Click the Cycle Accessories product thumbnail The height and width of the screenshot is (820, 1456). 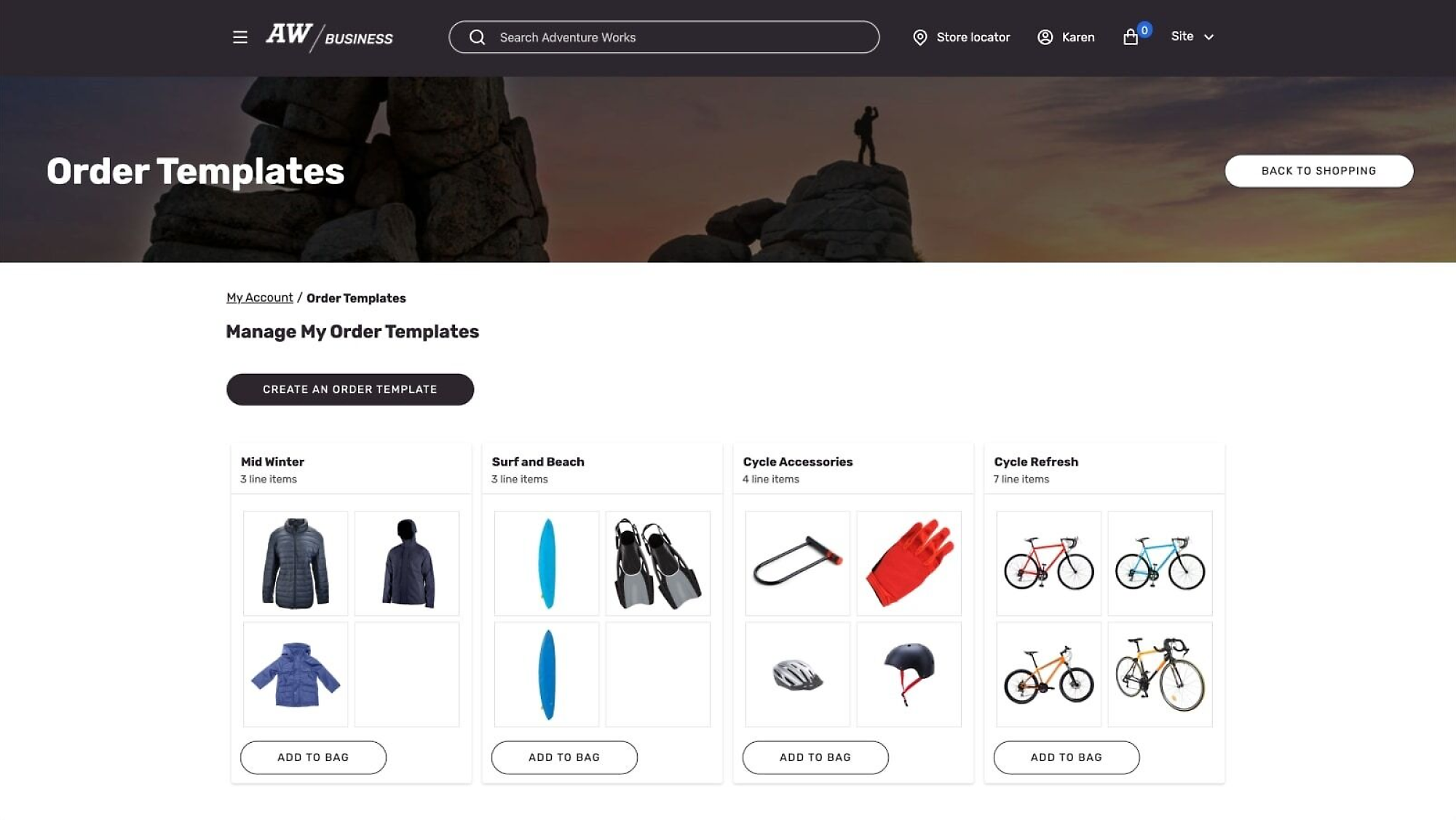click(x=797, y=563)
